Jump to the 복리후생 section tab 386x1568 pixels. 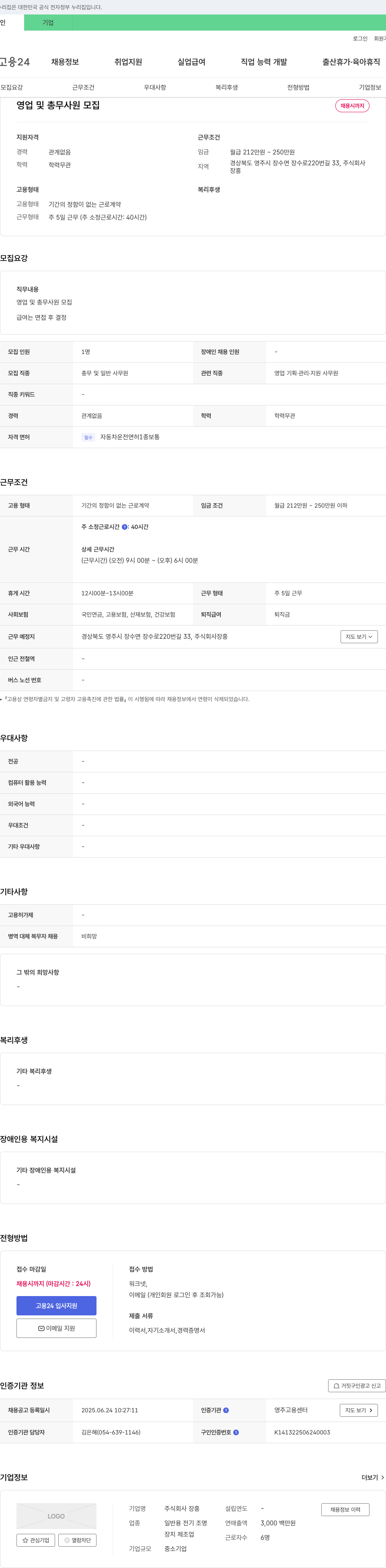pos(226,88)
